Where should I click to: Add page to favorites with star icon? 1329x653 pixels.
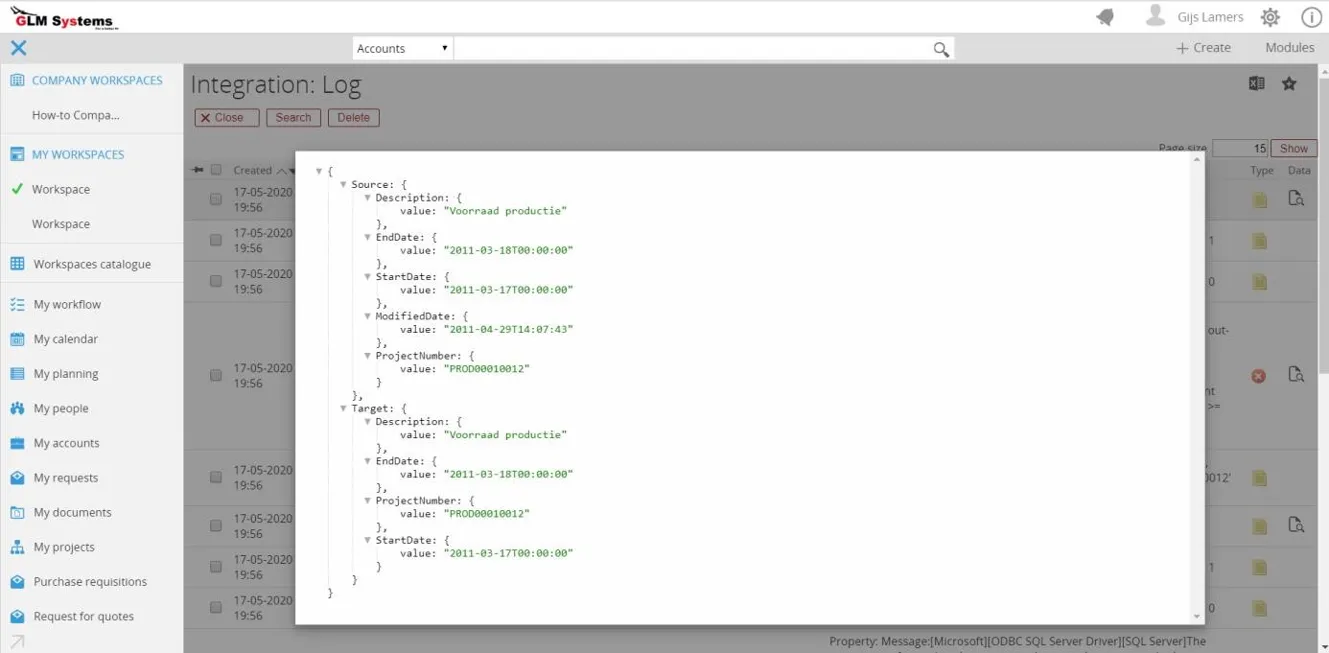(x=1289, y=84)
